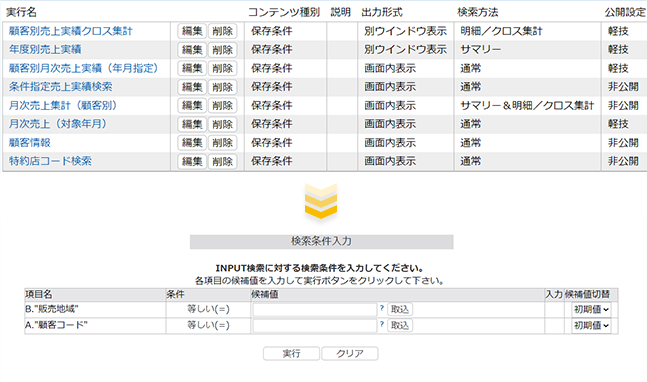Click 公開設定 column header
Image resolution: width=647 pixels, height=382 pixels.
pos(625,12)
